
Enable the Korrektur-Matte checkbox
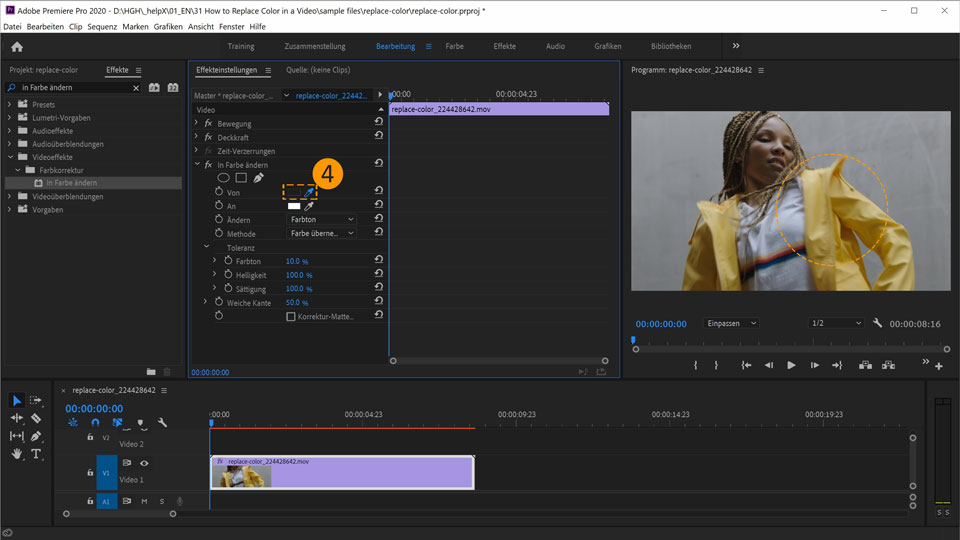click(291, 316)
